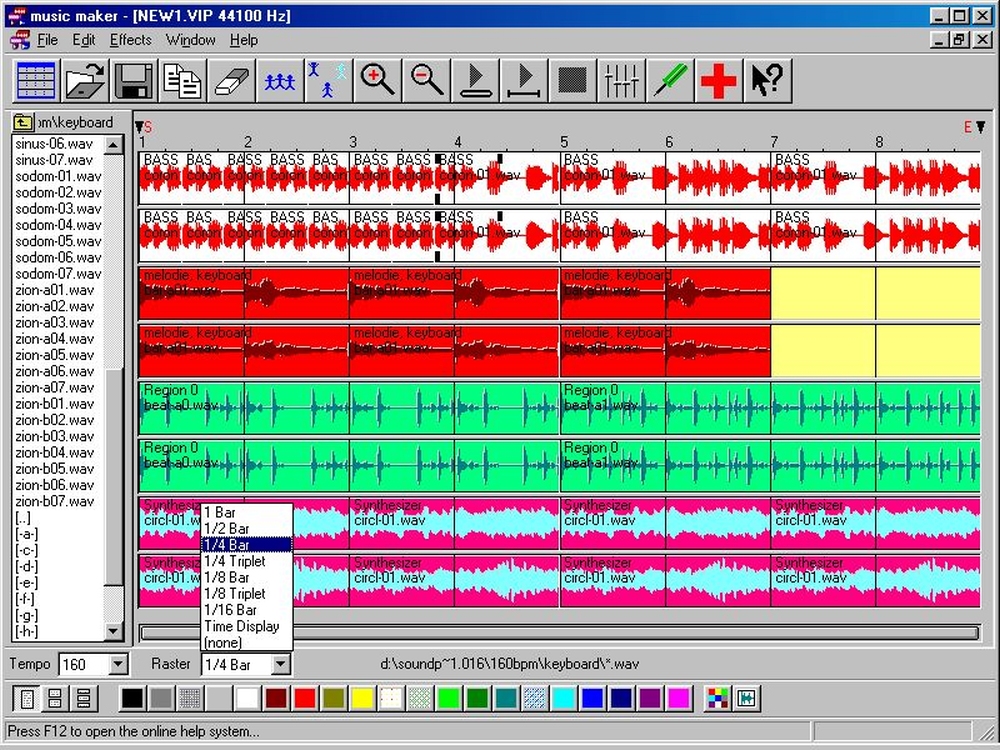Select Time Display in raster list

pyautogui.click(x=241, y=626)
